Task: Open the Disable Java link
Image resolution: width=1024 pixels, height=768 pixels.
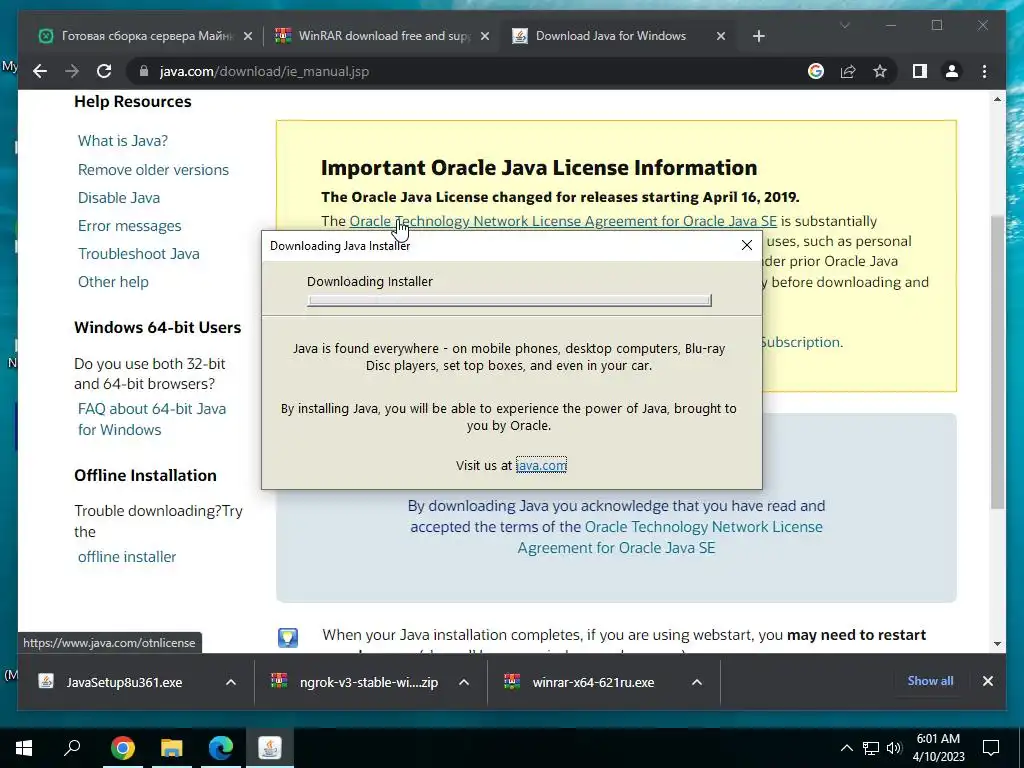Action: [x=119, y=198]
